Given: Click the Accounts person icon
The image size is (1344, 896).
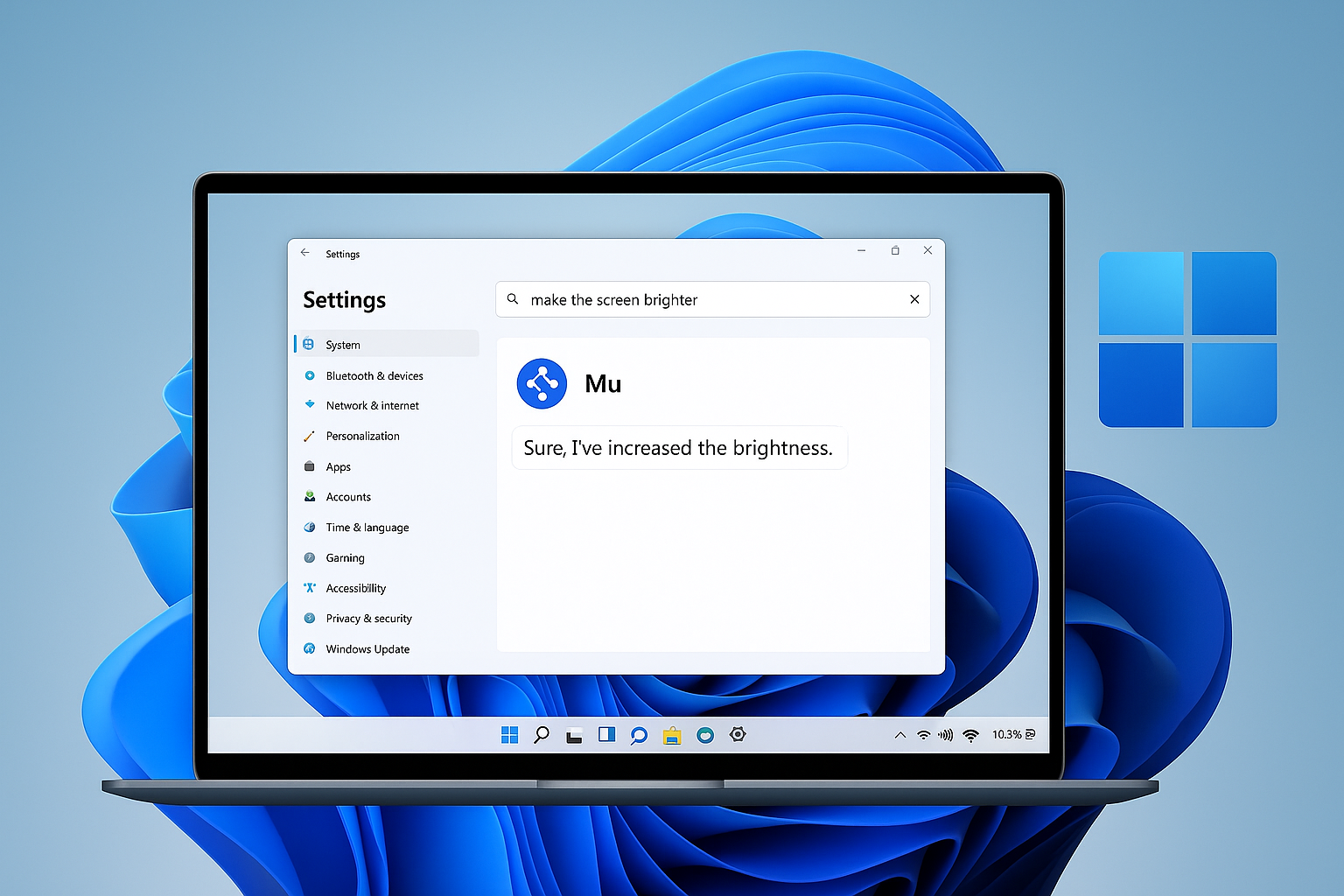Looking at the screenshot, I should point(309,496).
